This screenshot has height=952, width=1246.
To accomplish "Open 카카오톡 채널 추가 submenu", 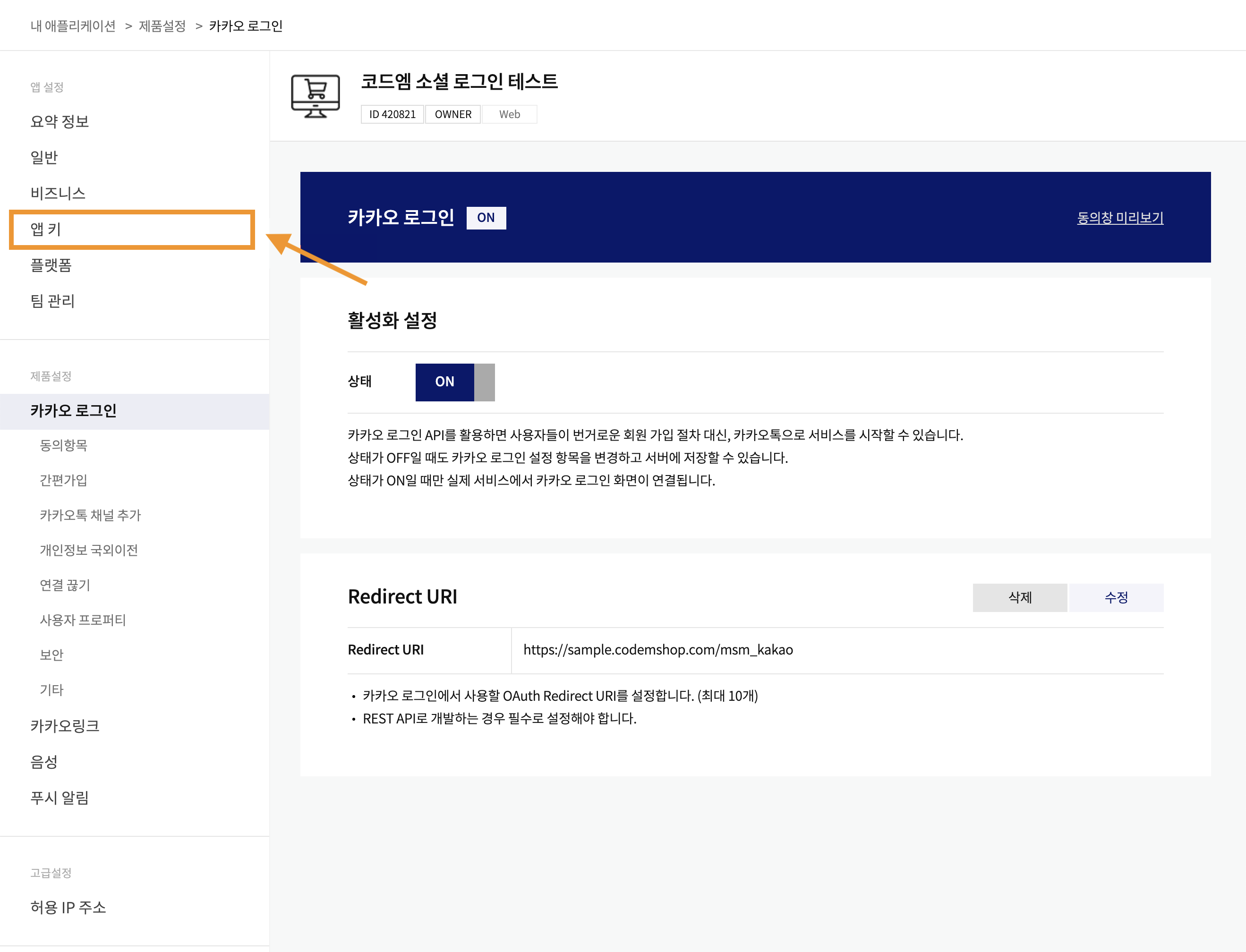I will coord(90,515).
